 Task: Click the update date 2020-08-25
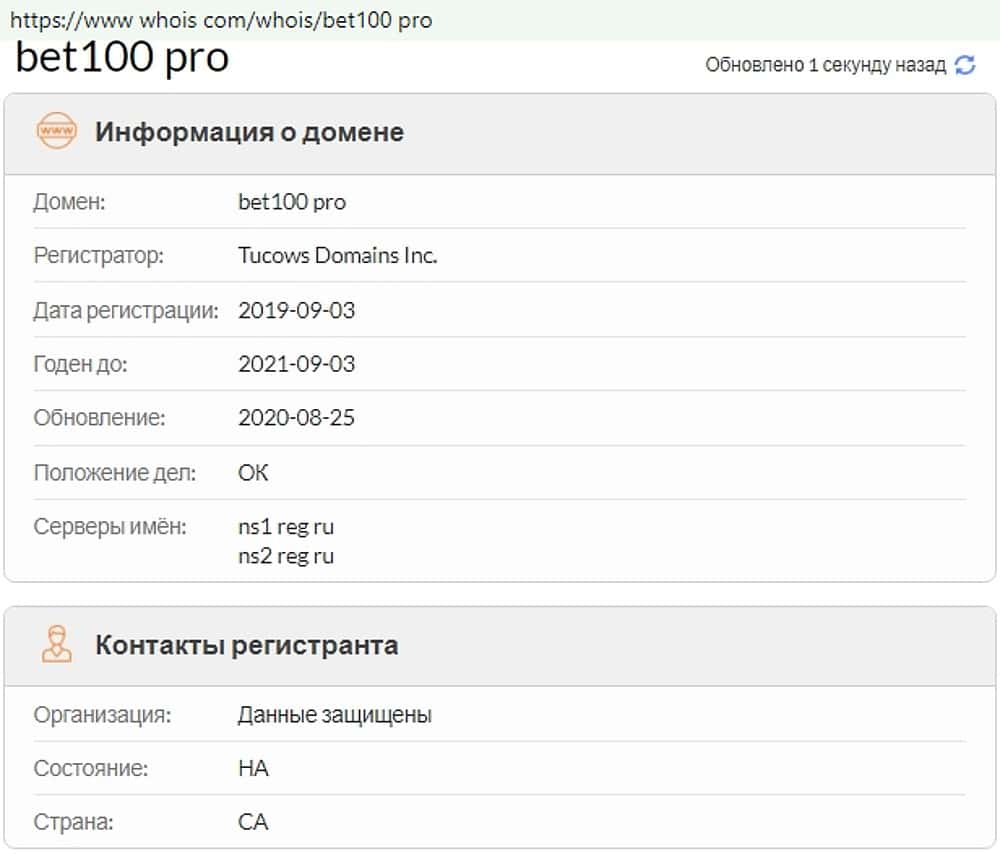pyautogui.click(x=296, y=418)
